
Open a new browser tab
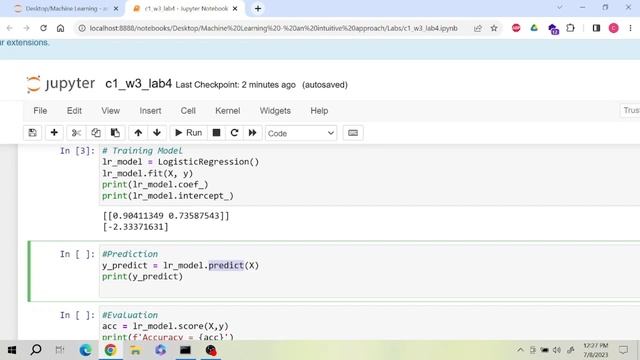click(x=258, y=9)
